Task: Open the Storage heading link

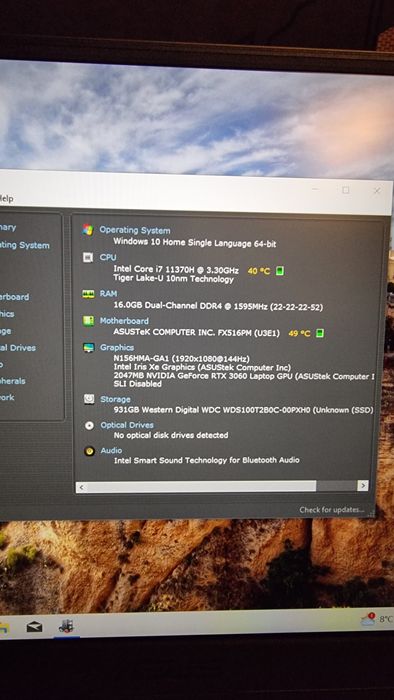Action: pos(116,399)
